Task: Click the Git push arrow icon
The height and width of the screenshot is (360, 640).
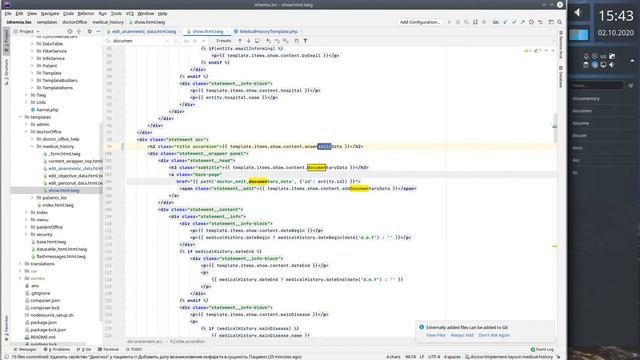Action: (522, 22)
